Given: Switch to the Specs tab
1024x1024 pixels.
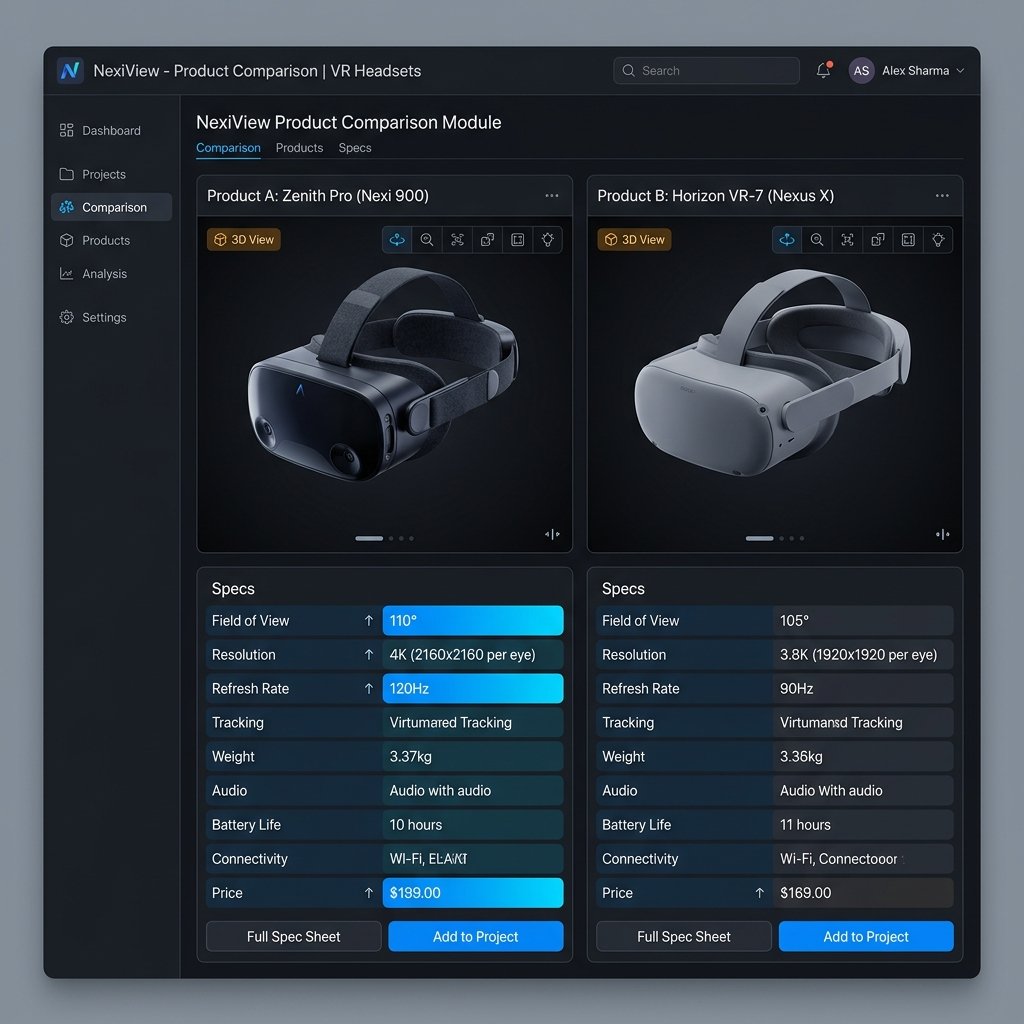Looking at the screenshot, I should point(355,148).
